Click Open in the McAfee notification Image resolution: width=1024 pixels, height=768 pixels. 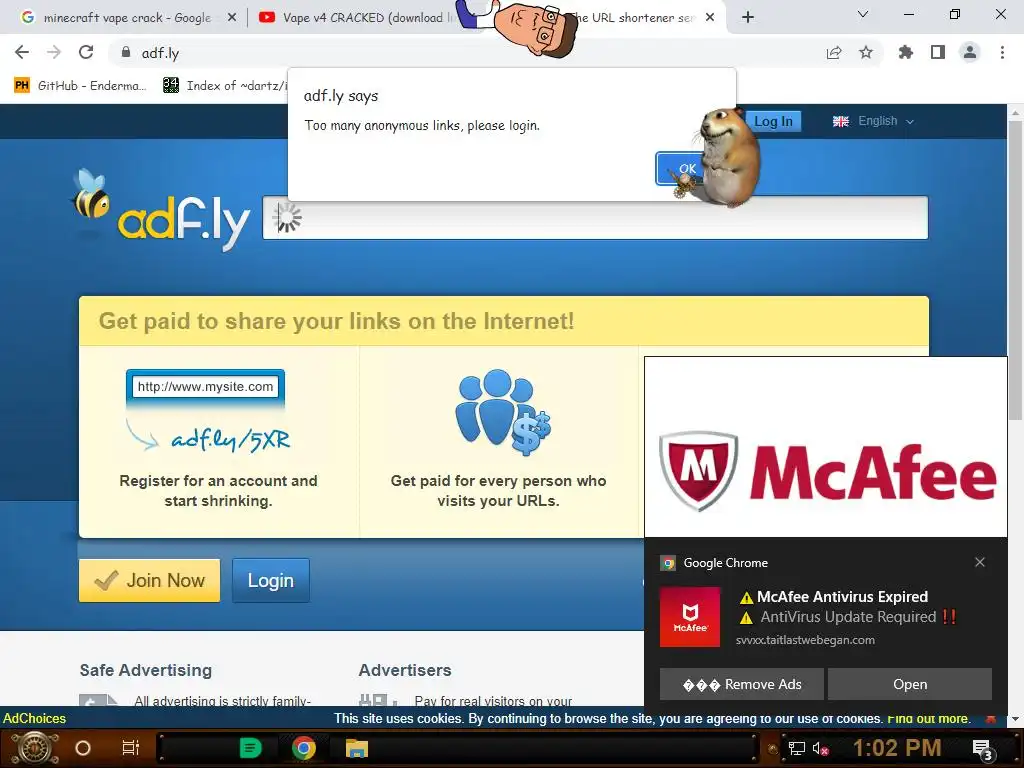click(x=910, y=684)
